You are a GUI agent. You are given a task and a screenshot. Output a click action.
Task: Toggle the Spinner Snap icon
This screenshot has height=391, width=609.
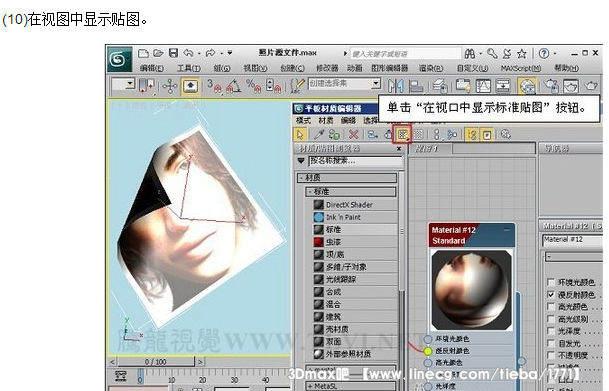[273, 86]
